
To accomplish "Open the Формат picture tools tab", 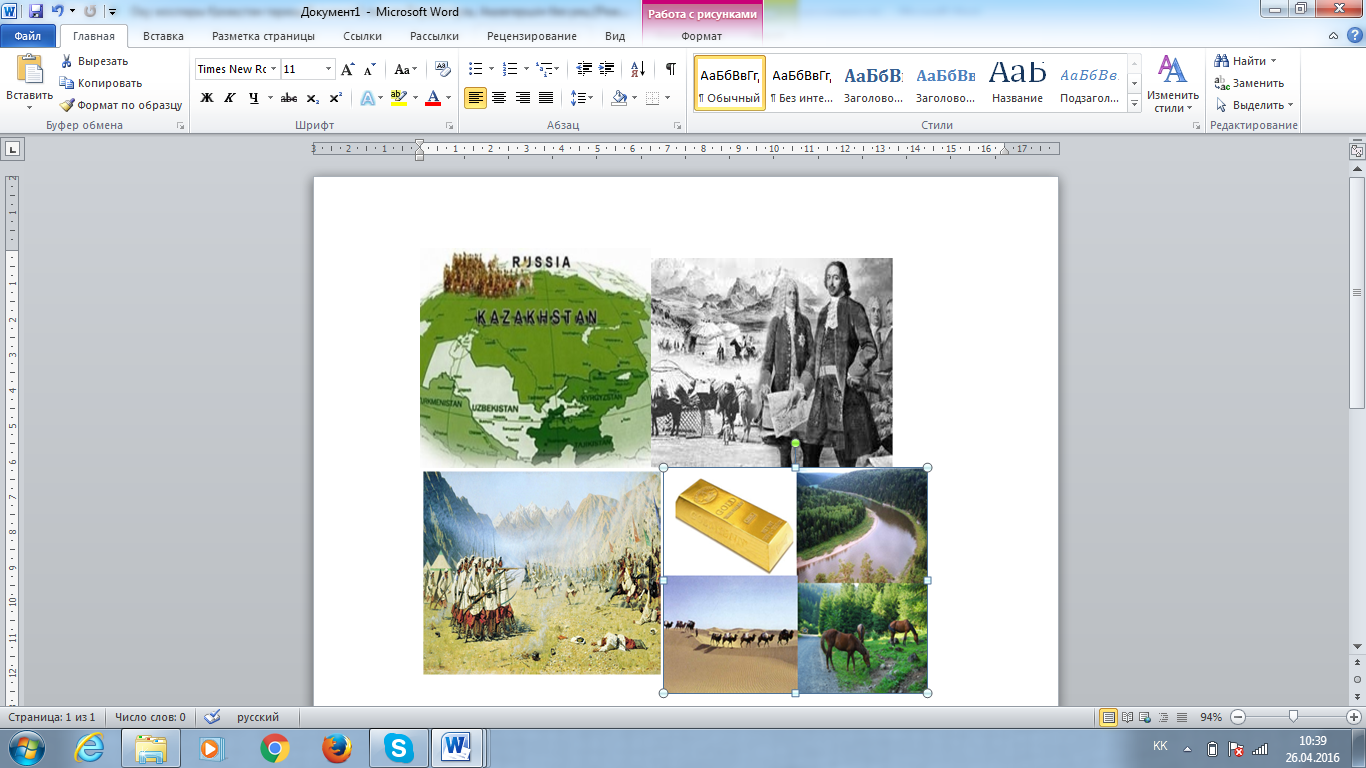I will [x=701, y=36].
